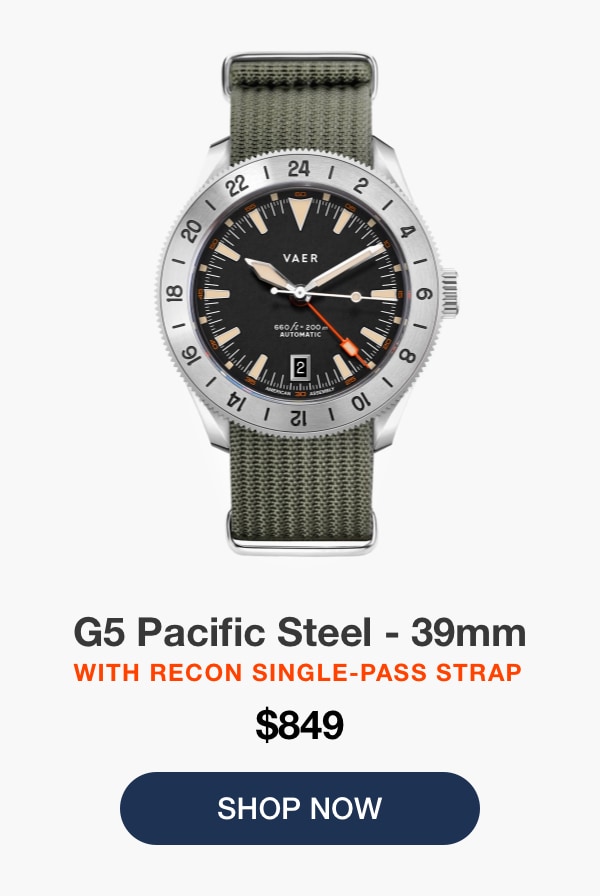
Task: Click the triangle marker at dial top
Action: [301, 213]
